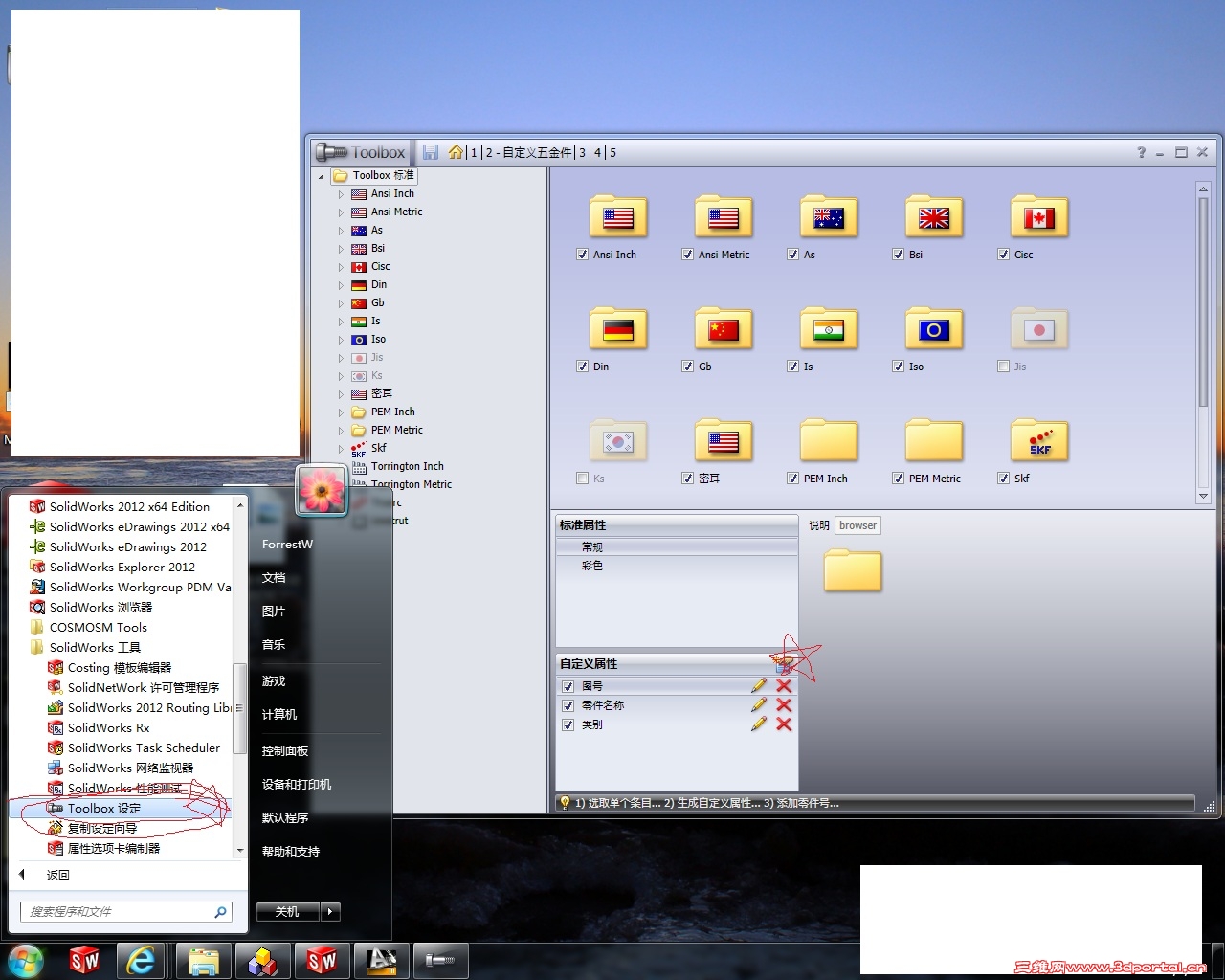1225x980 pixels.
Task: Open the Toolbox help question mark
Action: (1141, 152)
